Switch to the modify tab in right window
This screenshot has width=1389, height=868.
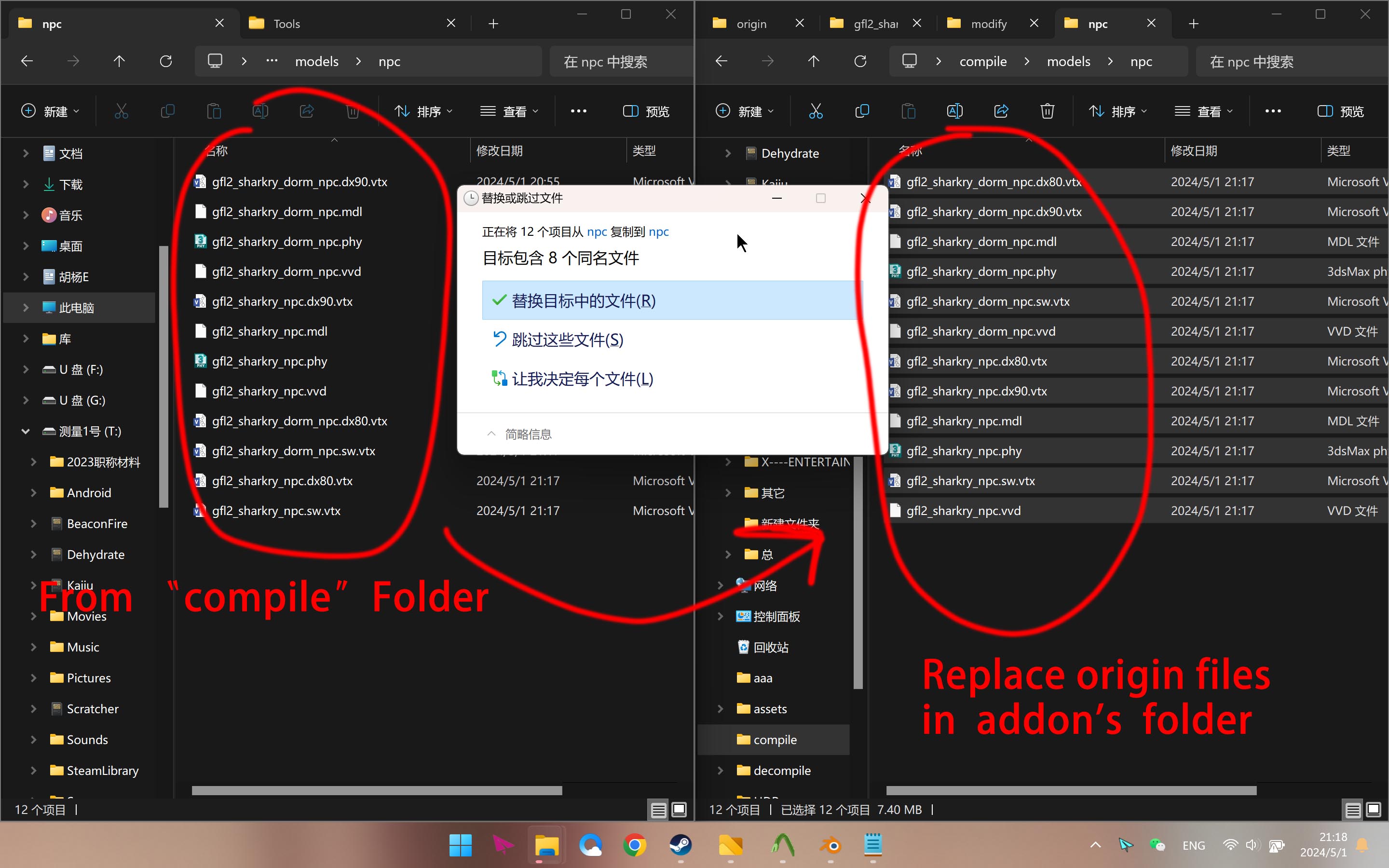click(988, 24)
